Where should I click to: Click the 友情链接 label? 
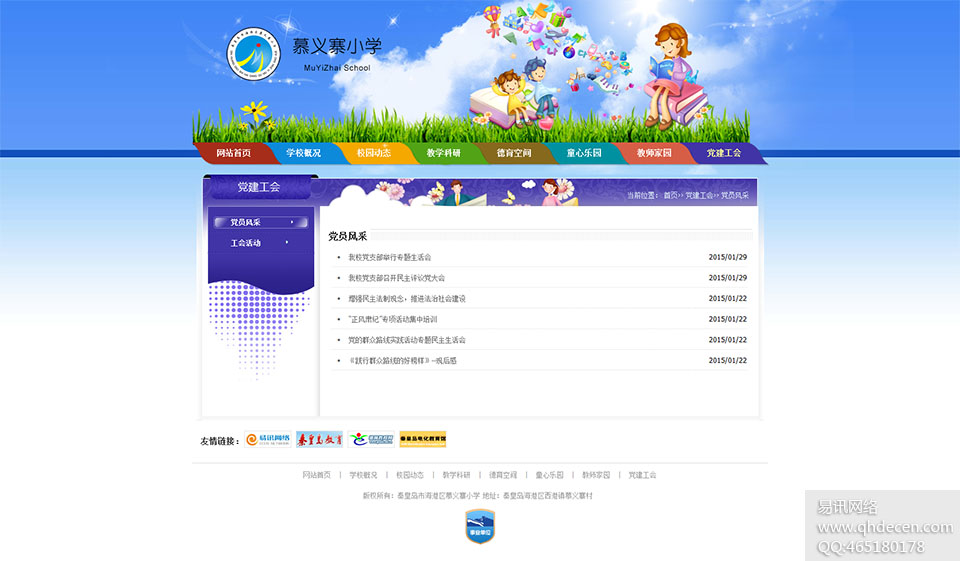219,441
